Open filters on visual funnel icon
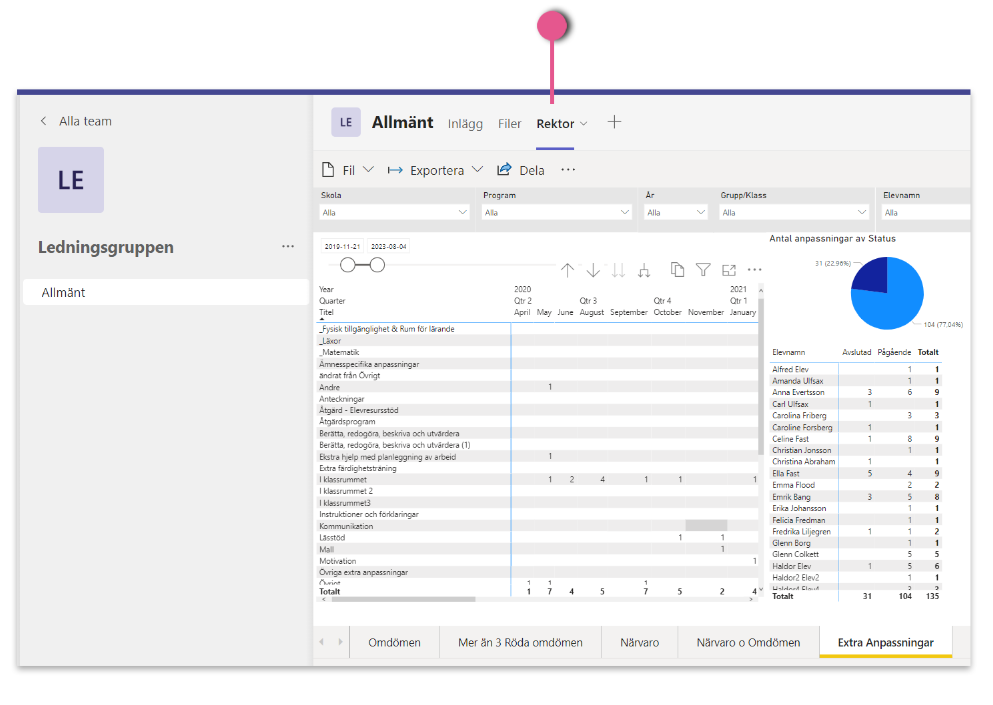This screenshot has width=993, height=705. click(703, 270)
